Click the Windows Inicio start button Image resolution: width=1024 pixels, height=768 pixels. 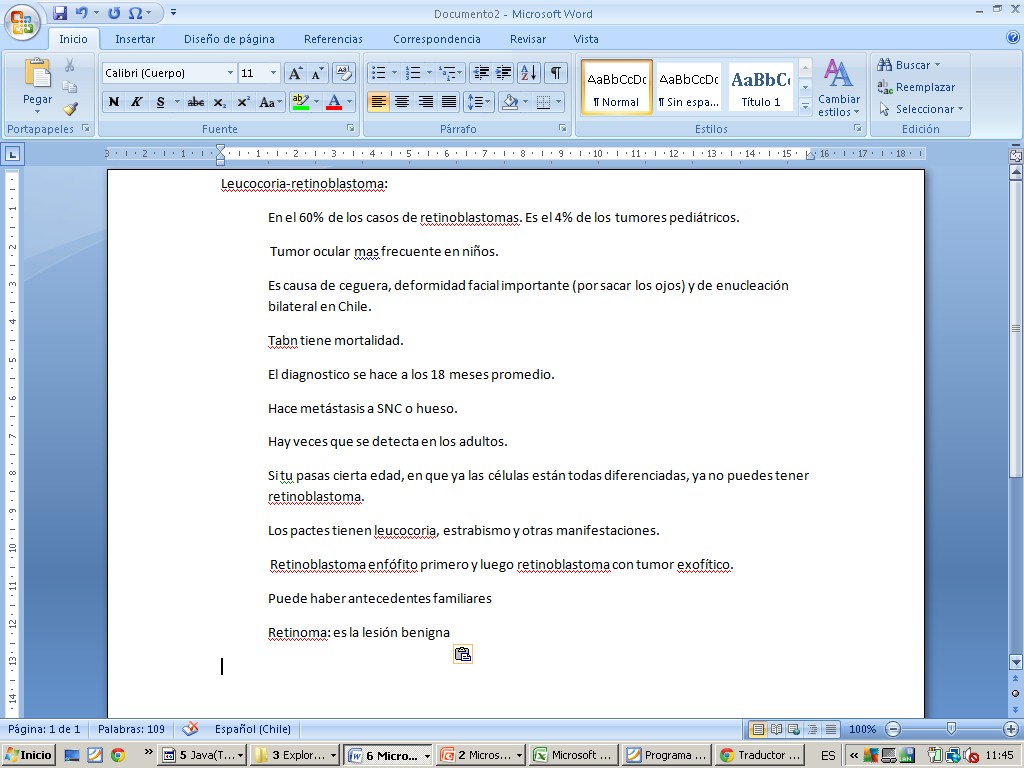pyautogui.click(x=29, y=755)
